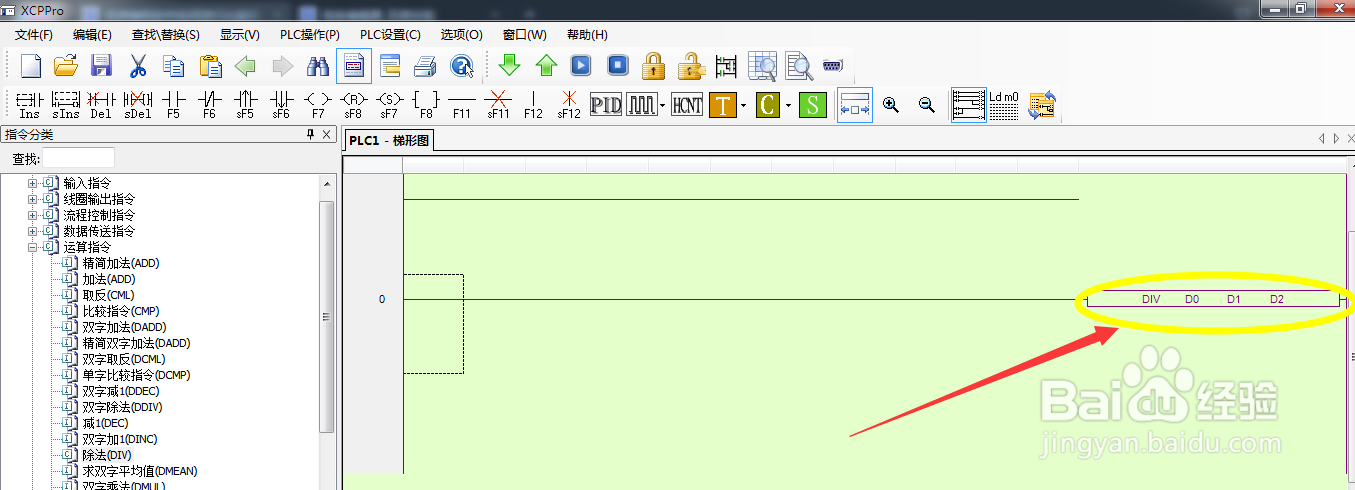Copy selection with the copy icon
1355x490 pixels.
click(174, 66)
